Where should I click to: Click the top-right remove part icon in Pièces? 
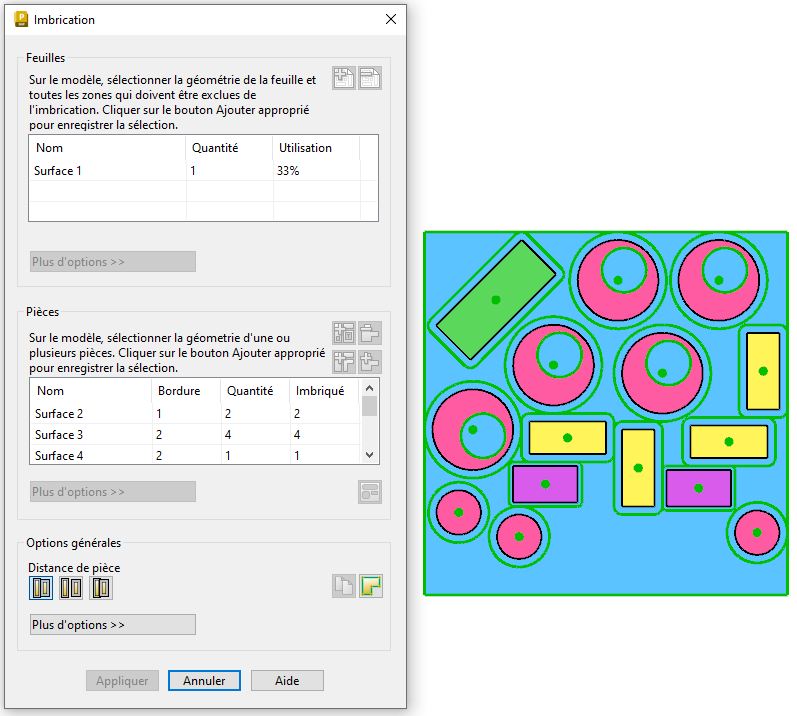[x=371, y=334]
